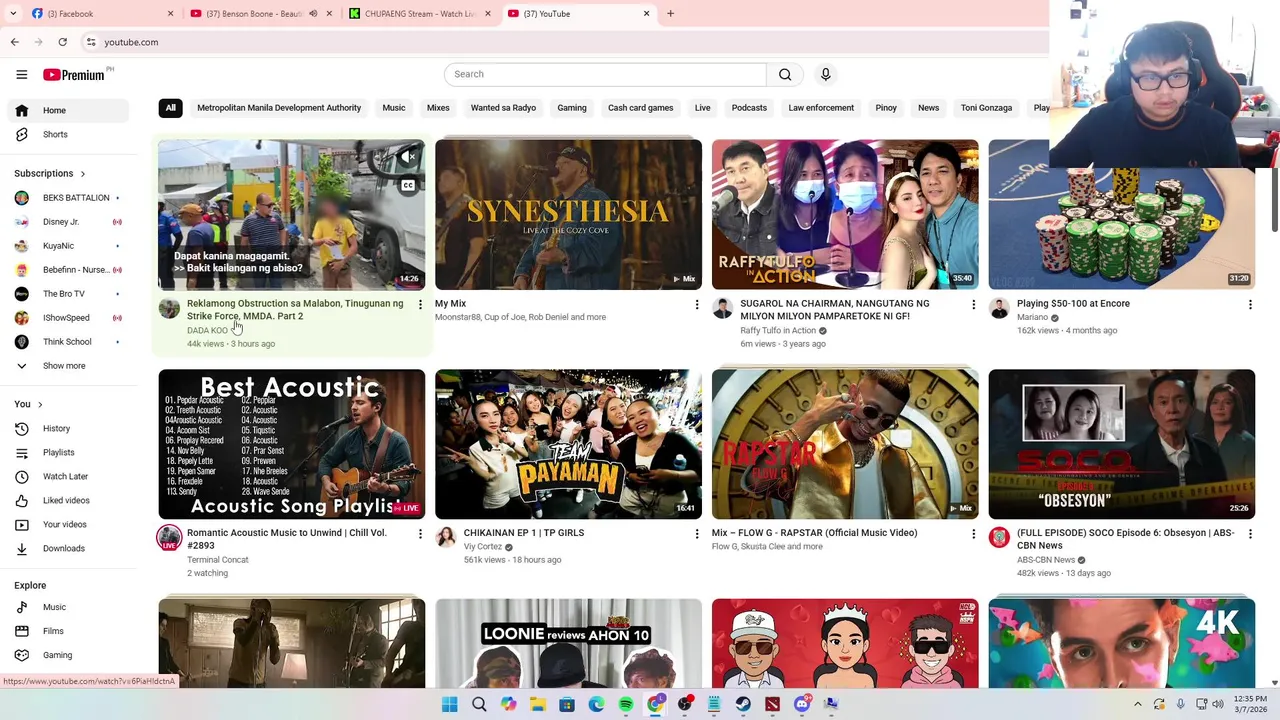Select the Podcasts filter chip
This screenshot has height=720, width=1280.
point(749,108)
